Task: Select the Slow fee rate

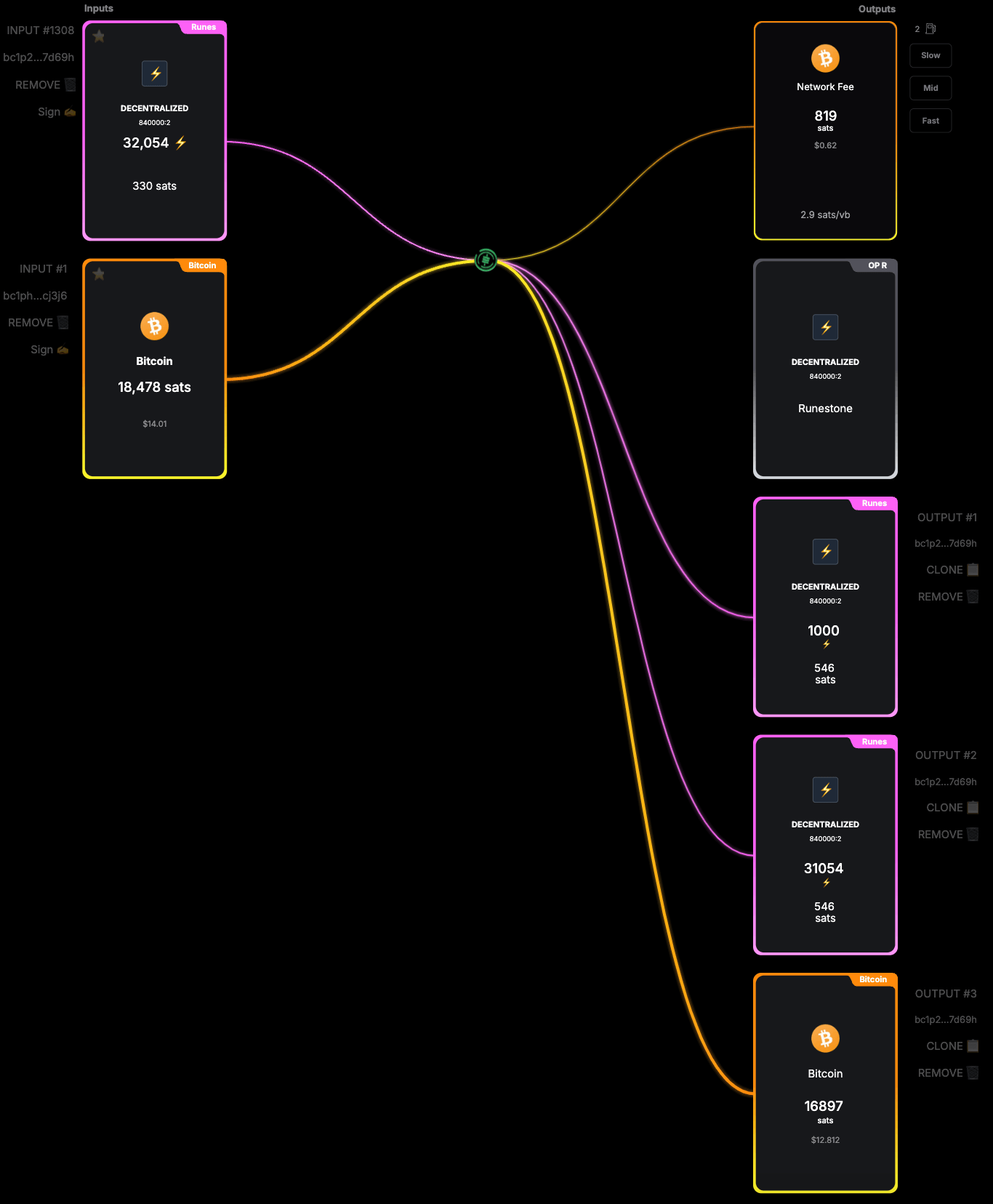Action: coord(930,55)
